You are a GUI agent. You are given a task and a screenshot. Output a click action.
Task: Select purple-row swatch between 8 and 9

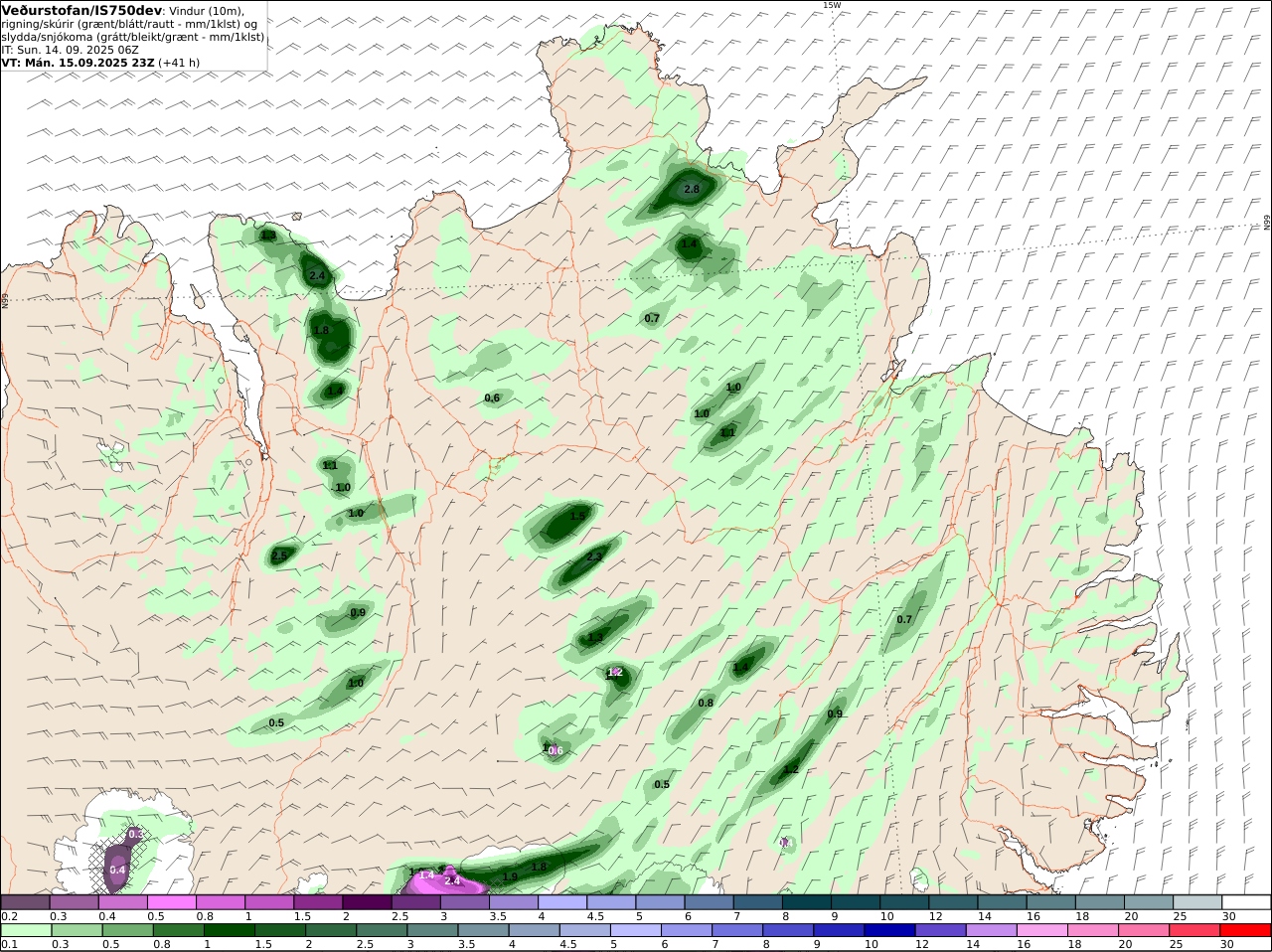pyautogui.click(x=807, y=902)
